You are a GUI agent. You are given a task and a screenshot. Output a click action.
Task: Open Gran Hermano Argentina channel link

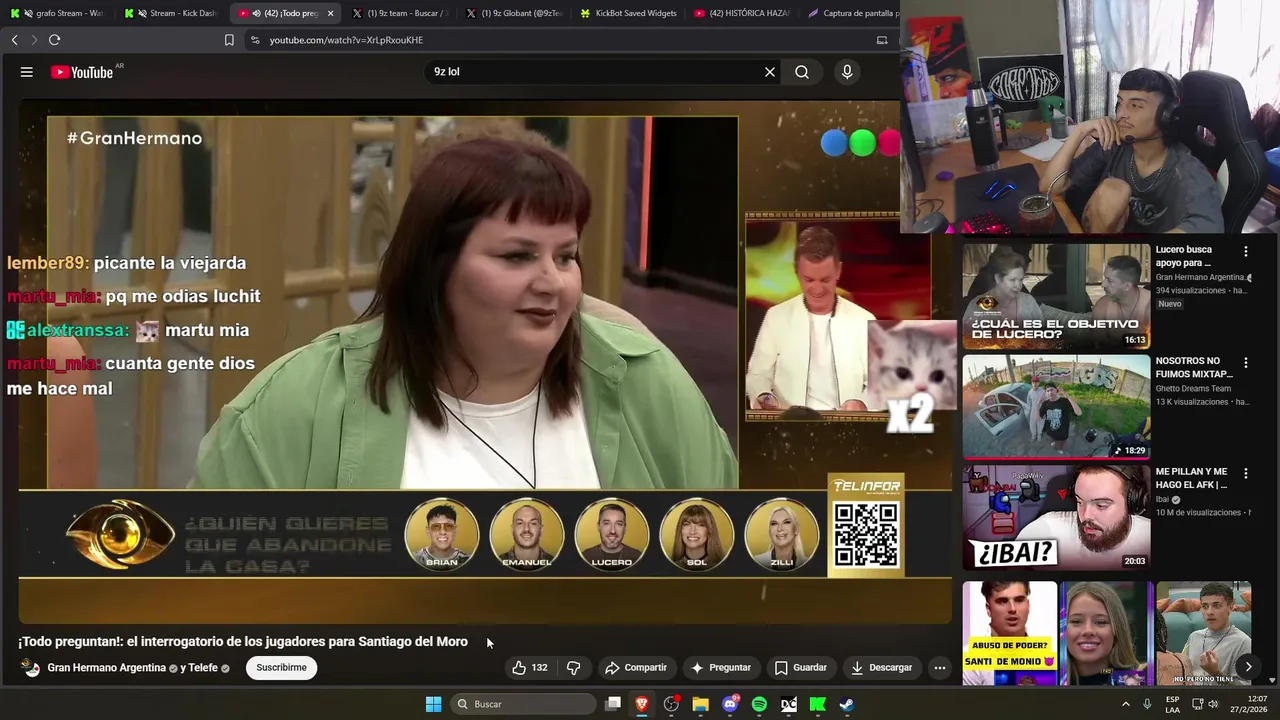[x=106, y=668]
